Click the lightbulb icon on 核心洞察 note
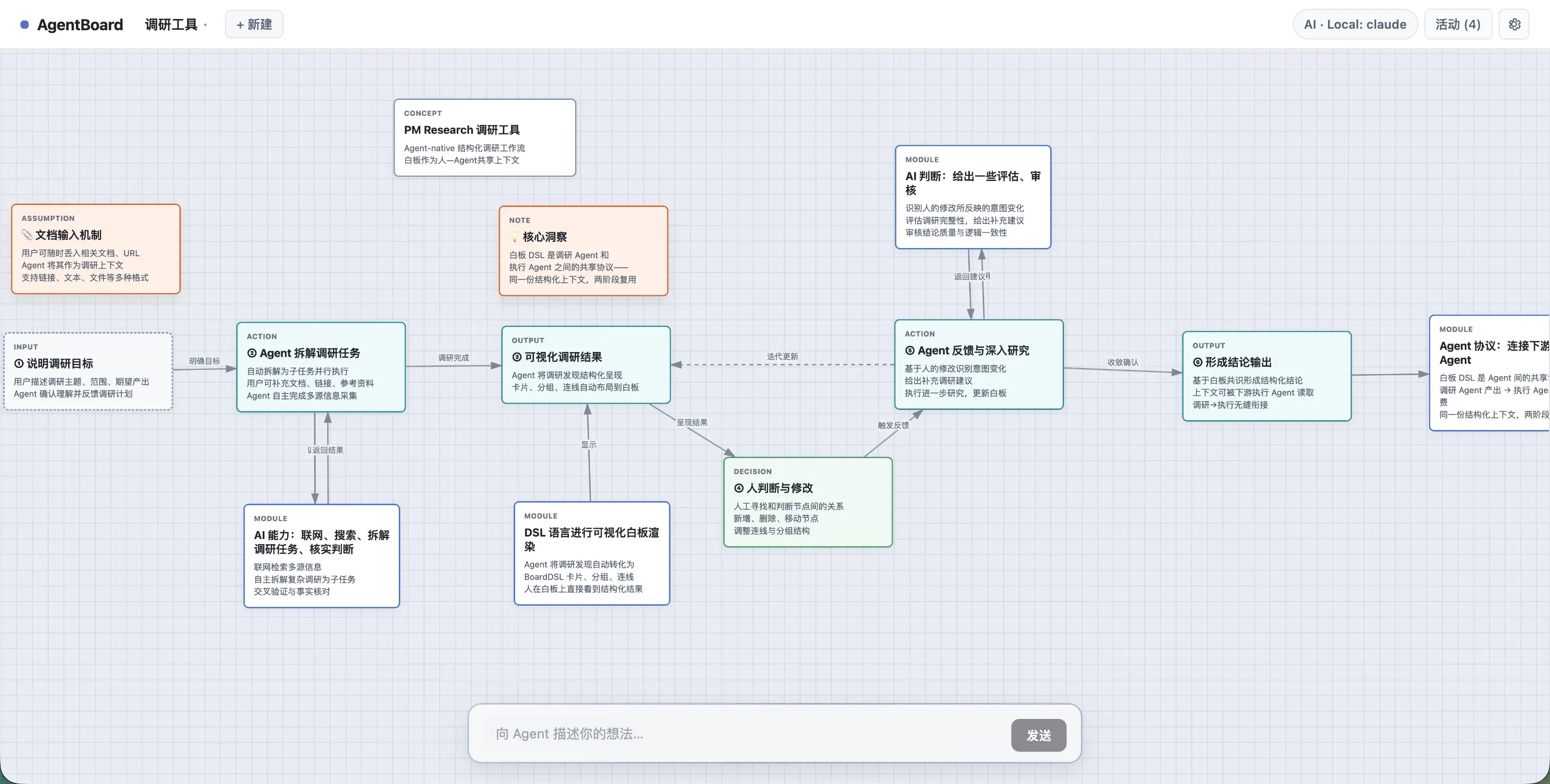This screenshot has height=784, width=1550. [x=515, y=236]
